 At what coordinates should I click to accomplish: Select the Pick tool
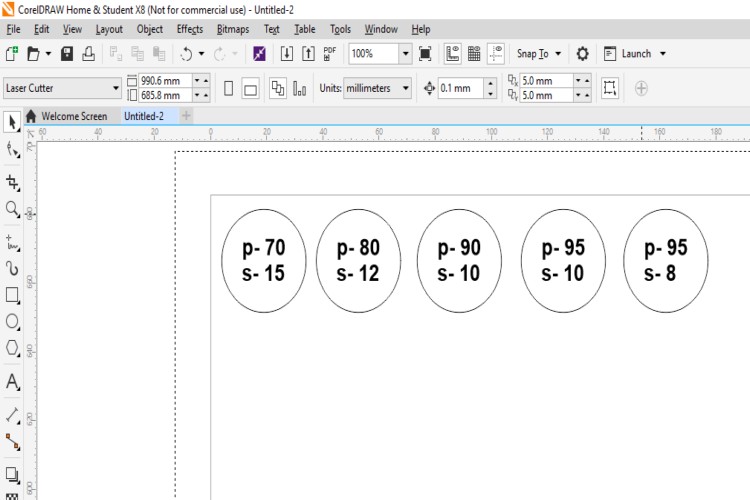pyautogui.click(x=12, y=122)
